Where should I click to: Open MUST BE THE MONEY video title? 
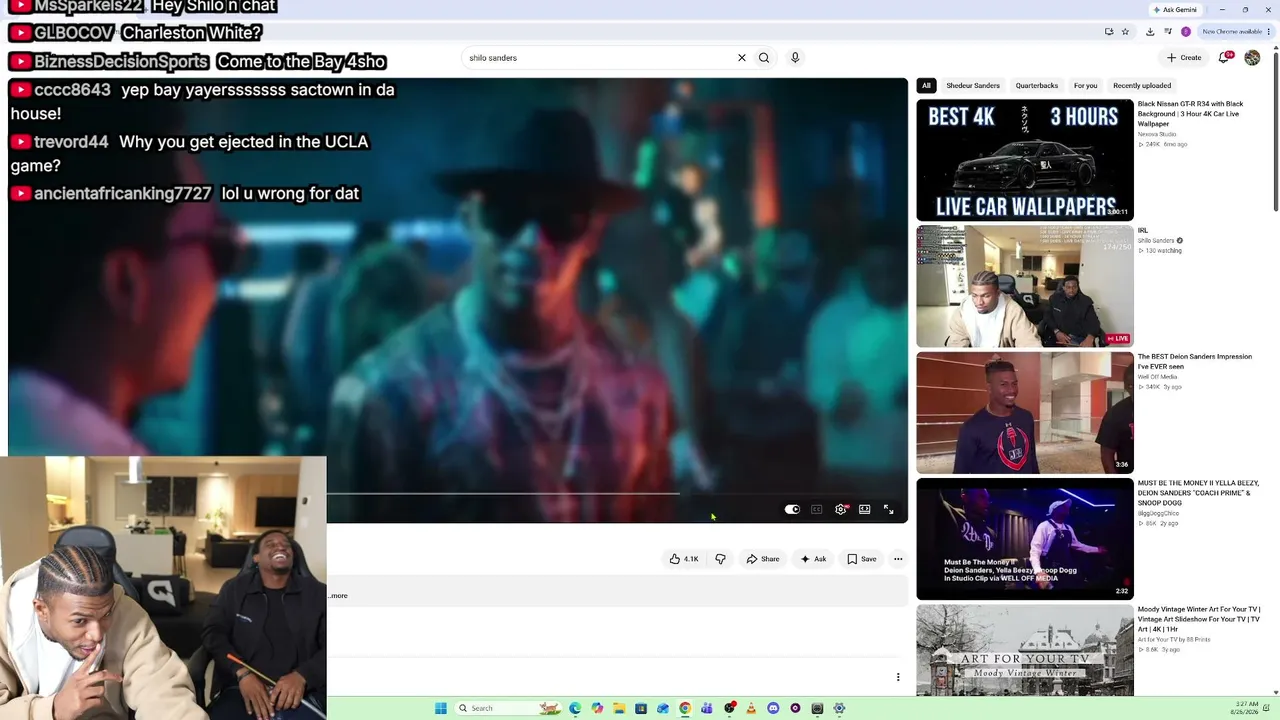[1198, 493]
